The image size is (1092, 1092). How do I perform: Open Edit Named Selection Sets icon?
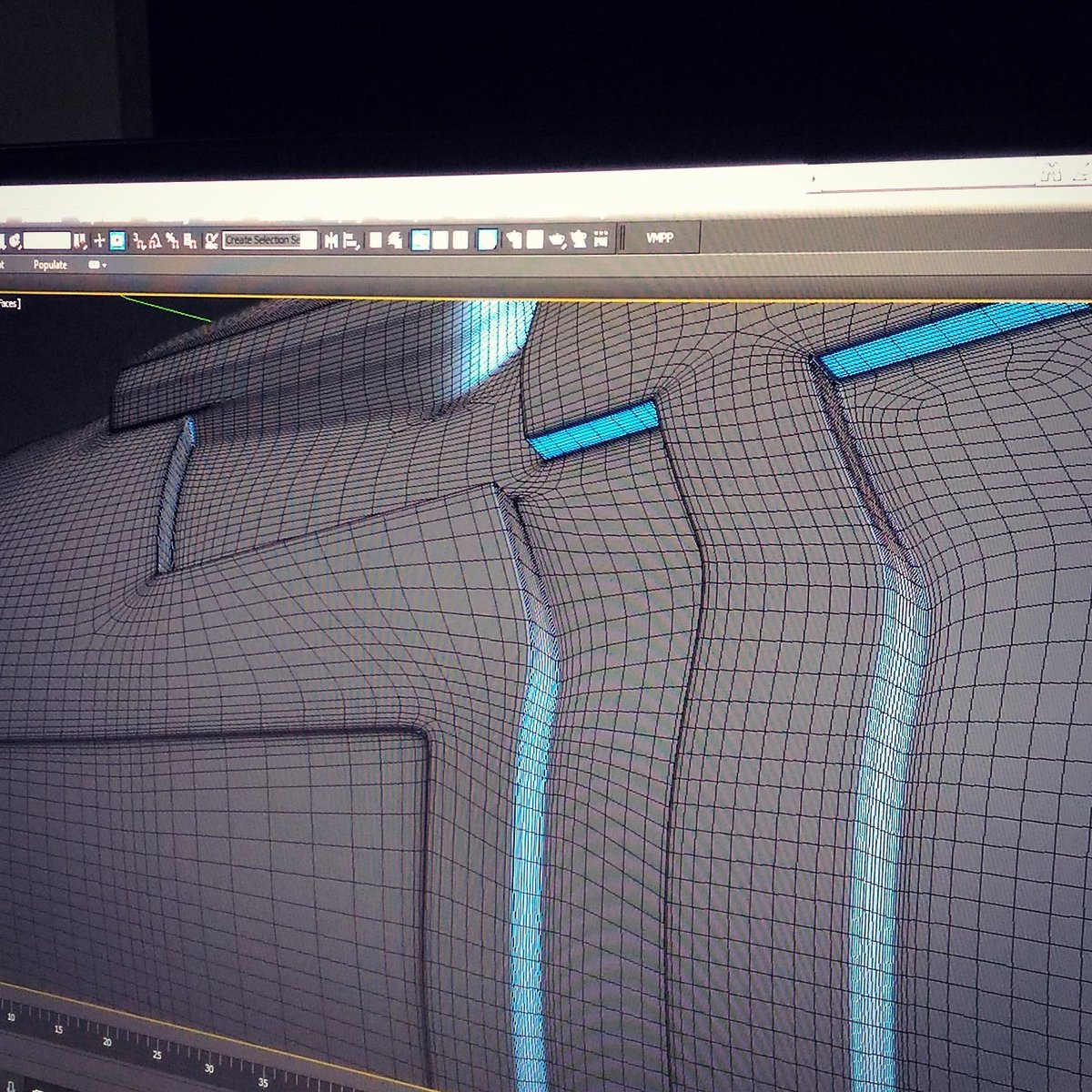211,240
